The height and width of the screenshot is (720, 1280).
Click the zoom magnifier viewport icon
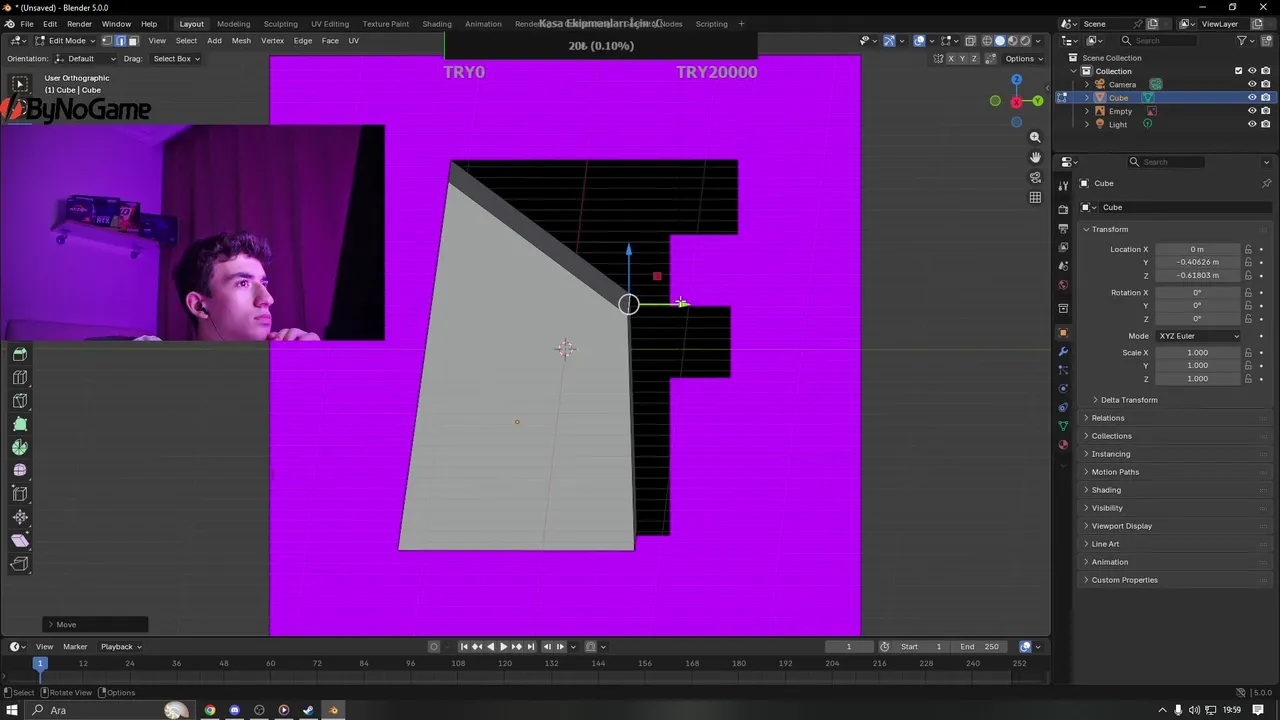[1035, 137]
